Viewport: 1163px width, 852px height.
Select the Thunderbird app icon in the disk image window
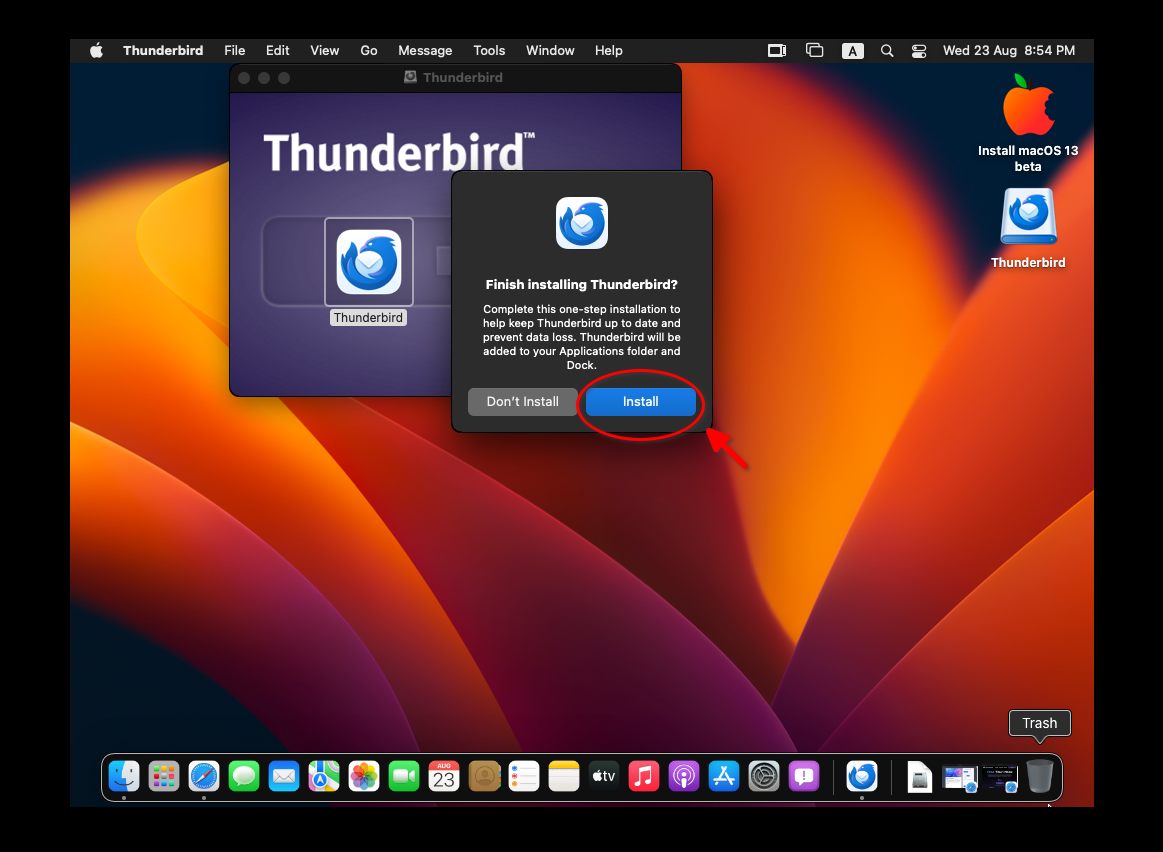click(x=369, y=262)
